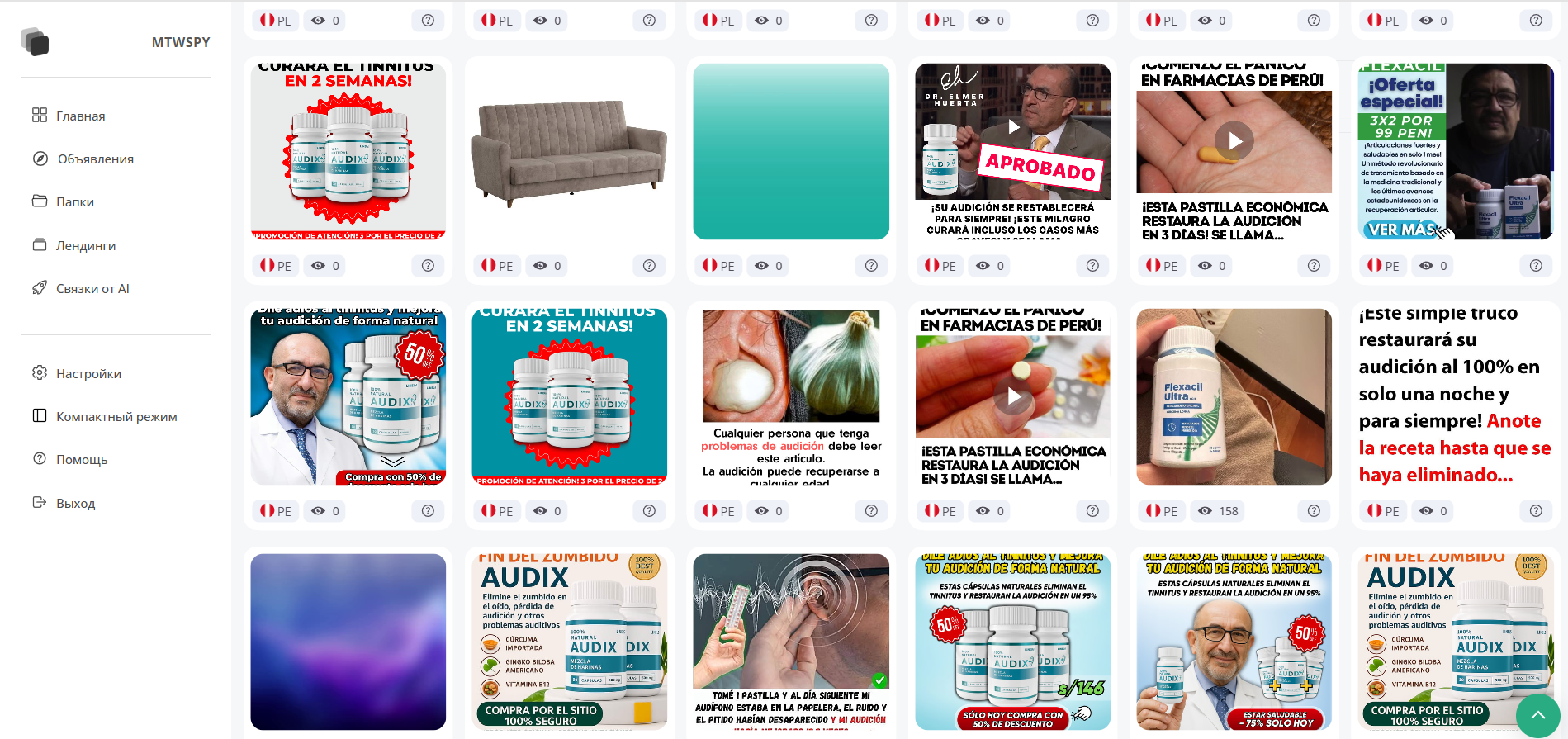Open the Flexacil Oferta especial ad thumbnail

click(x=1456, y=152)
